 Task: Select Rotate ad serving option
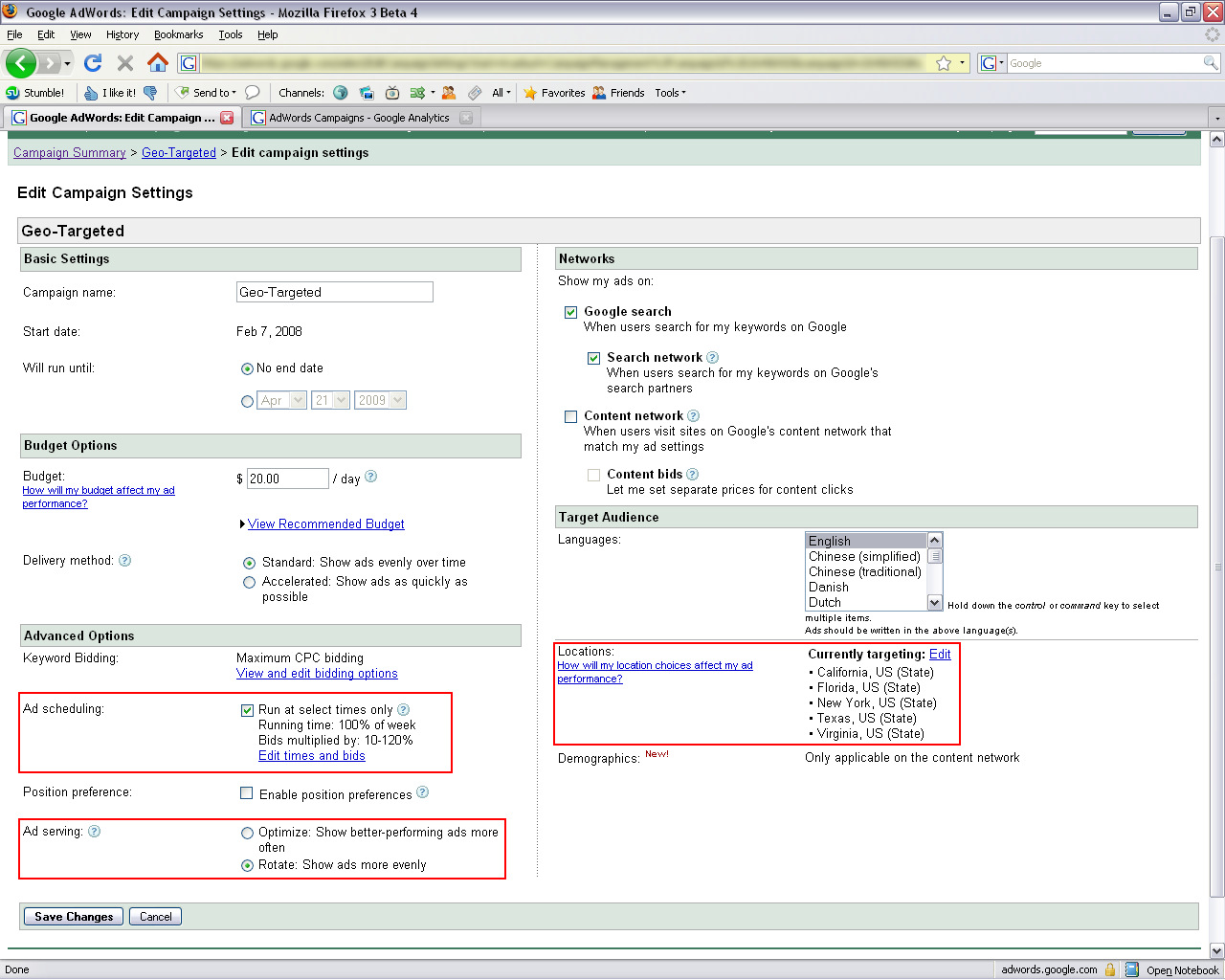coord(247,865)
